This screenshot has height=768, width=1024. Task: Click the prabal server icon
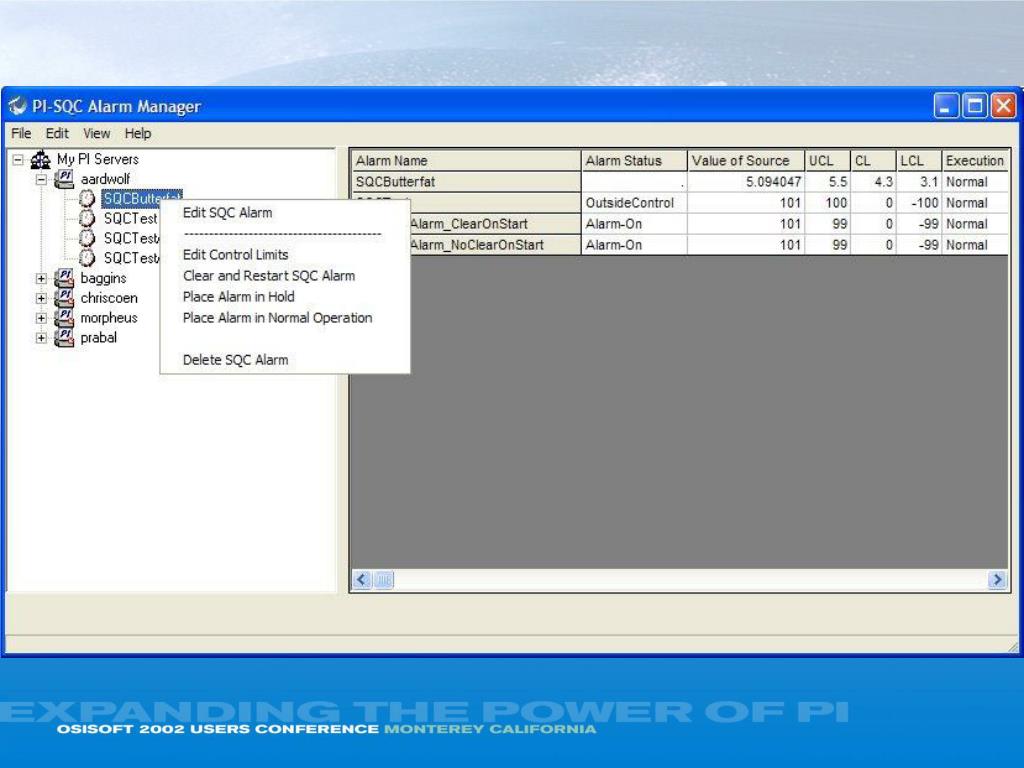coord(64,338)
